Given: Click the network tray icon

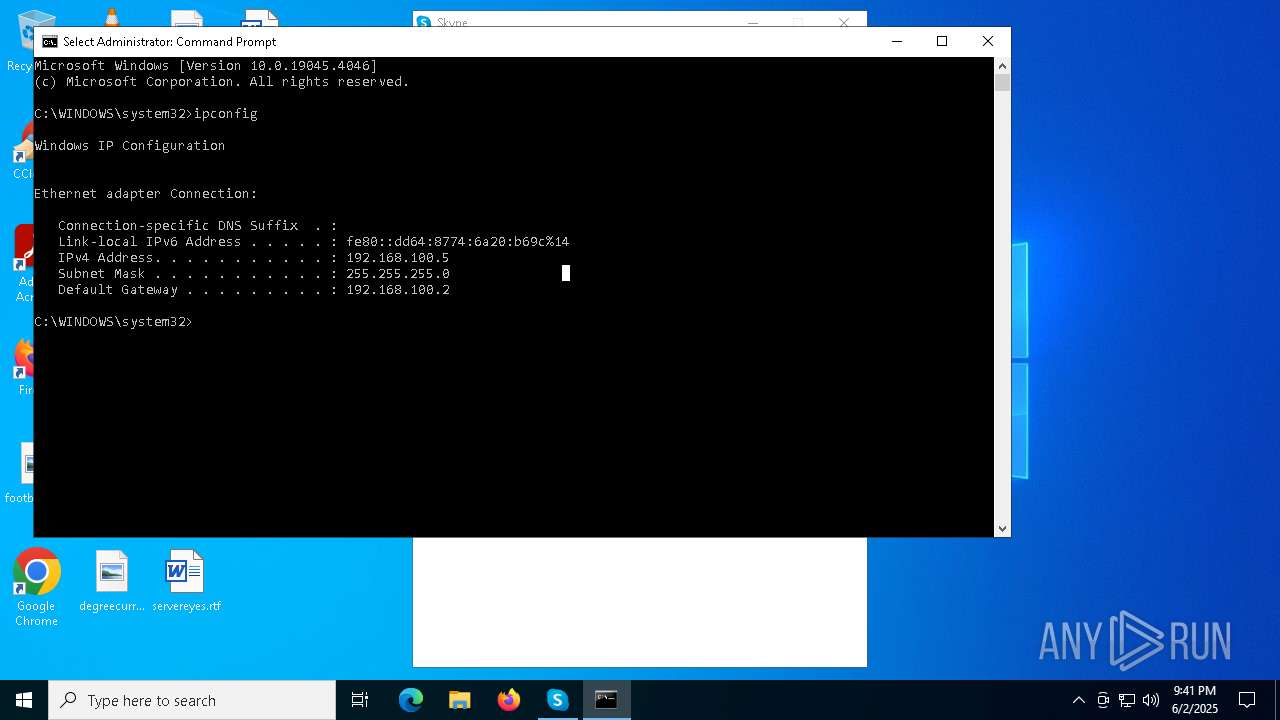Looking at the screenshot, I should click(1127, 700).
